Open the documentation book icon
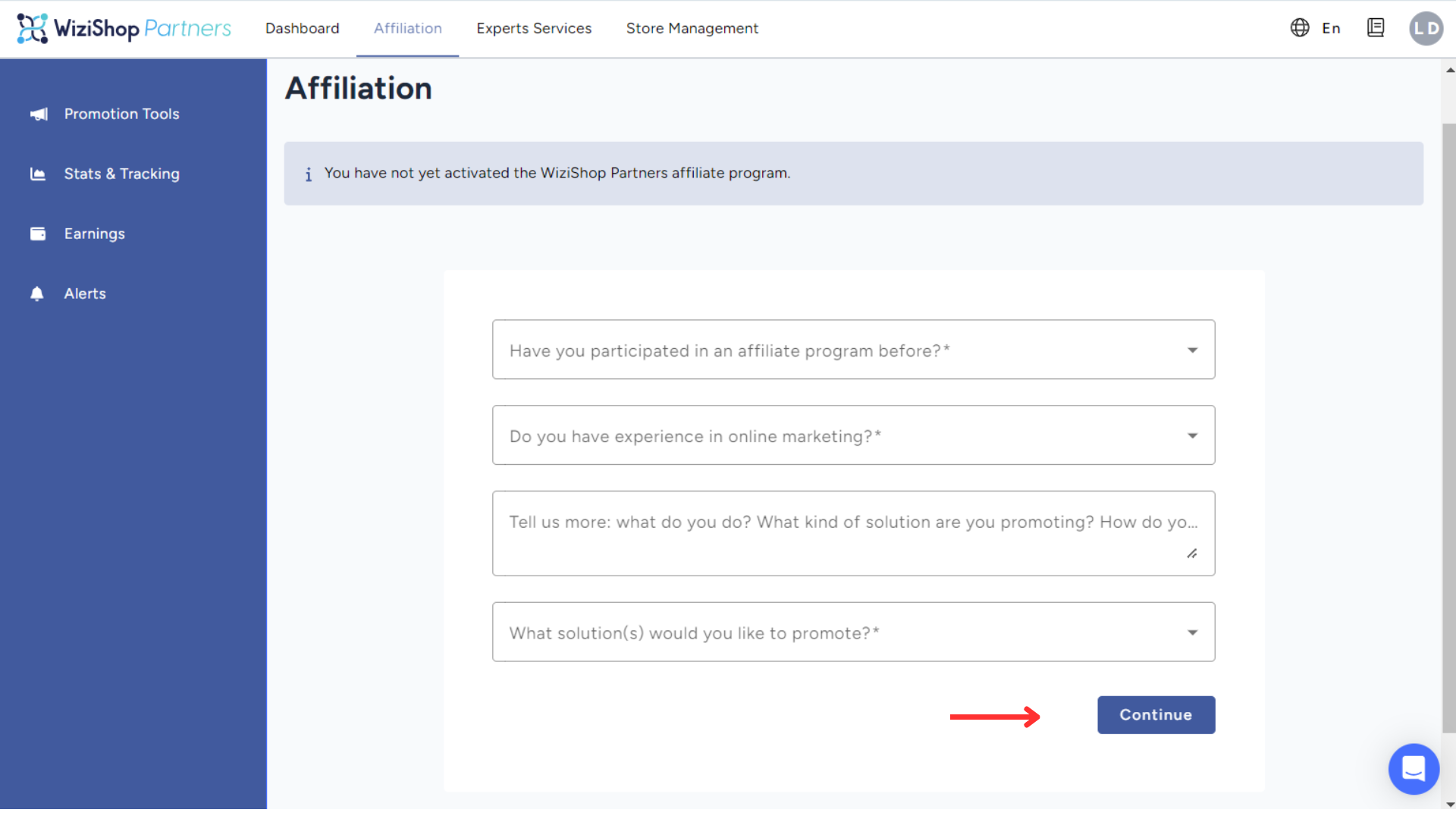This screenshot has height=819, width=1456. 1376,28
